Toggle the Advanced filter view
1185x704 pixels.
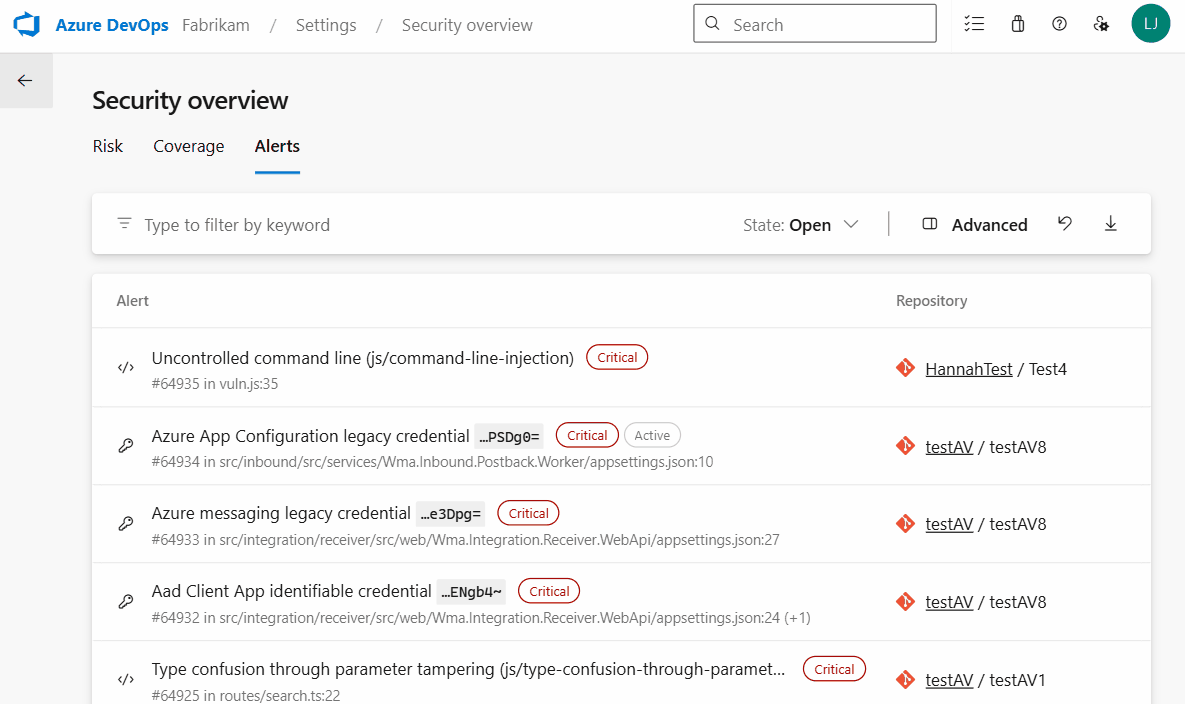(975, 224)
